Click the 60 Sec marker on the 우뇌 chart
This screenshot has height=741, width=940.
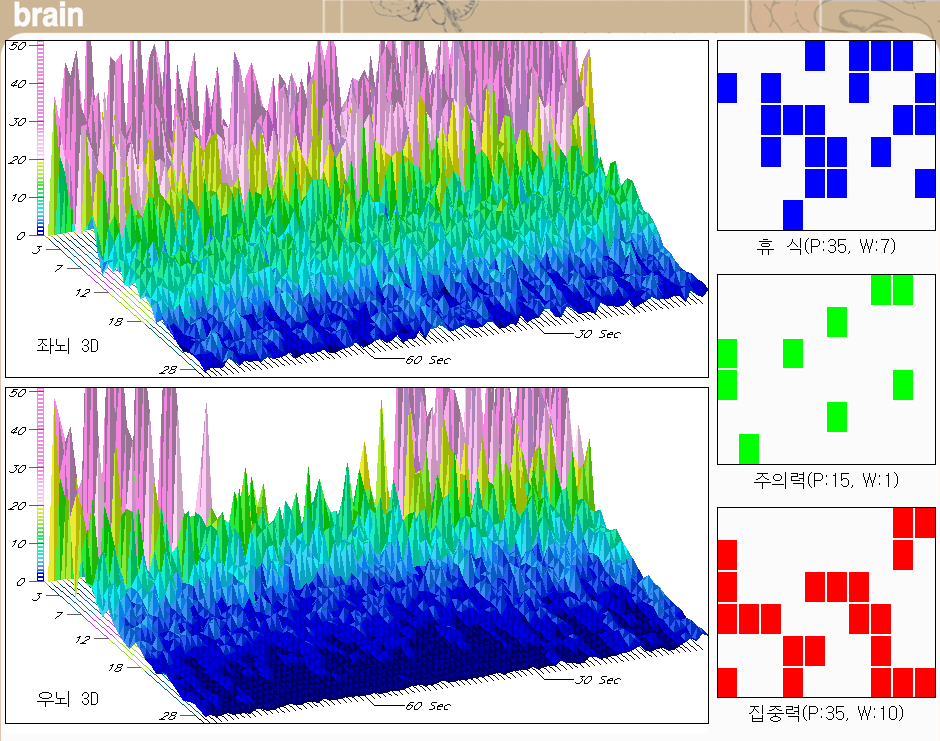427,705
